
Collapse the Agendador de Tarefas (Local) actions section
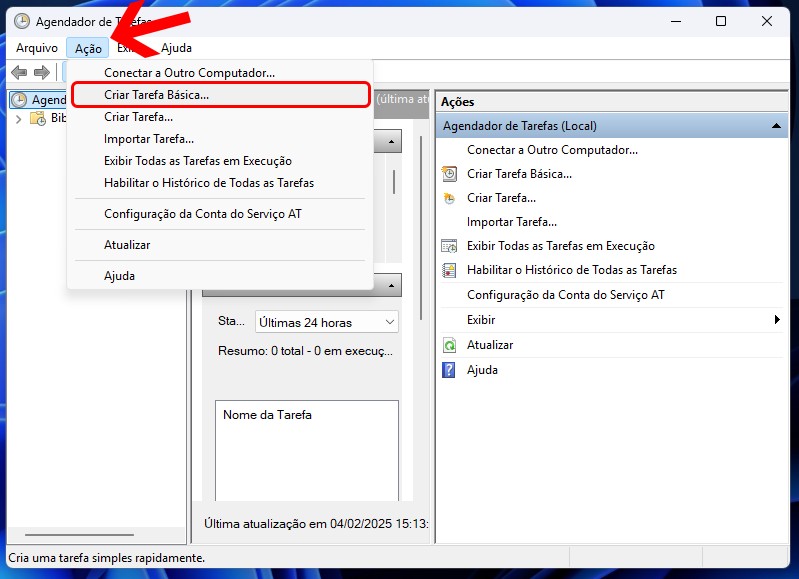[x=776, y=126]
